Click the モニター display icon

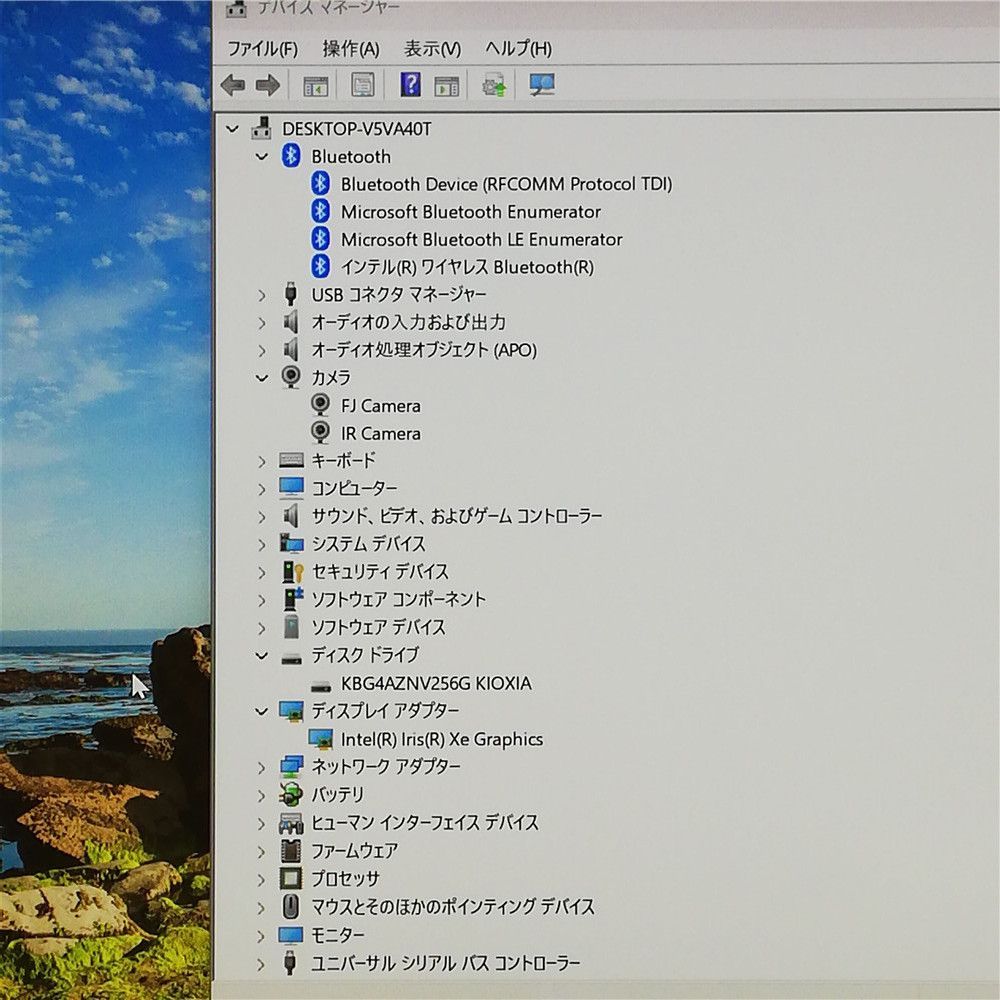click(291, 935)
